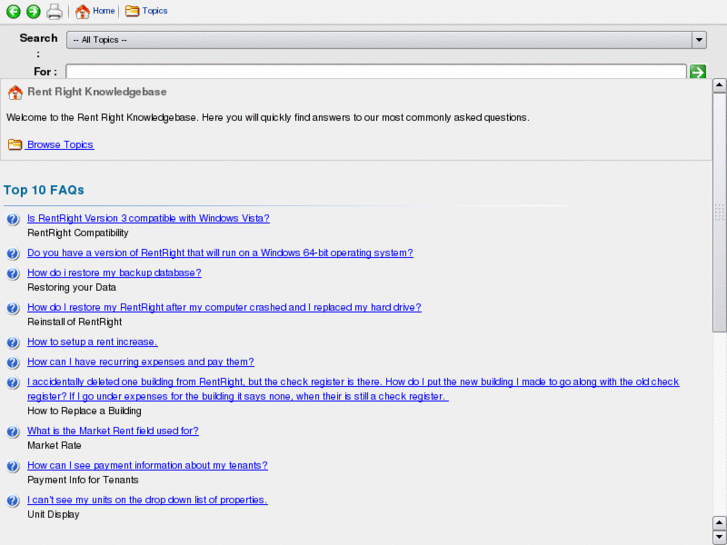727x545 pixels.
Task: Open FAQ about units on drop down list
Action: pyautogui.click(x=147, y=500)
